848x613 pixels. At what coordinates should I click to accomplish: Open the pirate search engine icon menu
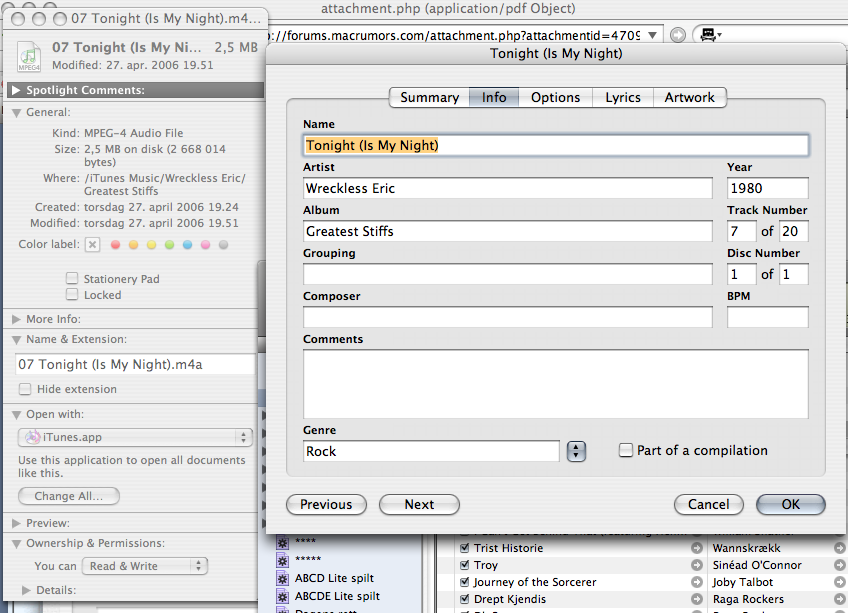(x=710, y=35)
